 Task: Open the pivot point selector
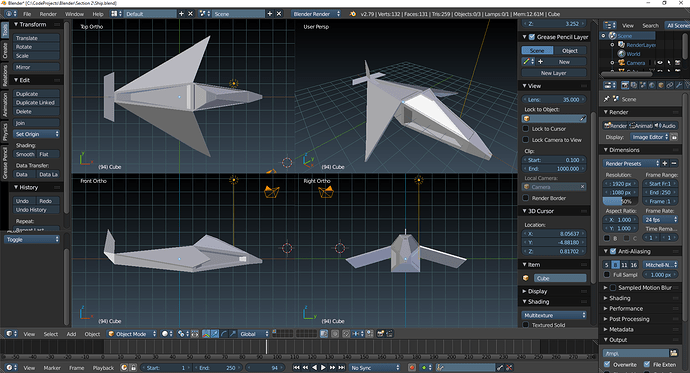(x=183, y=334)
